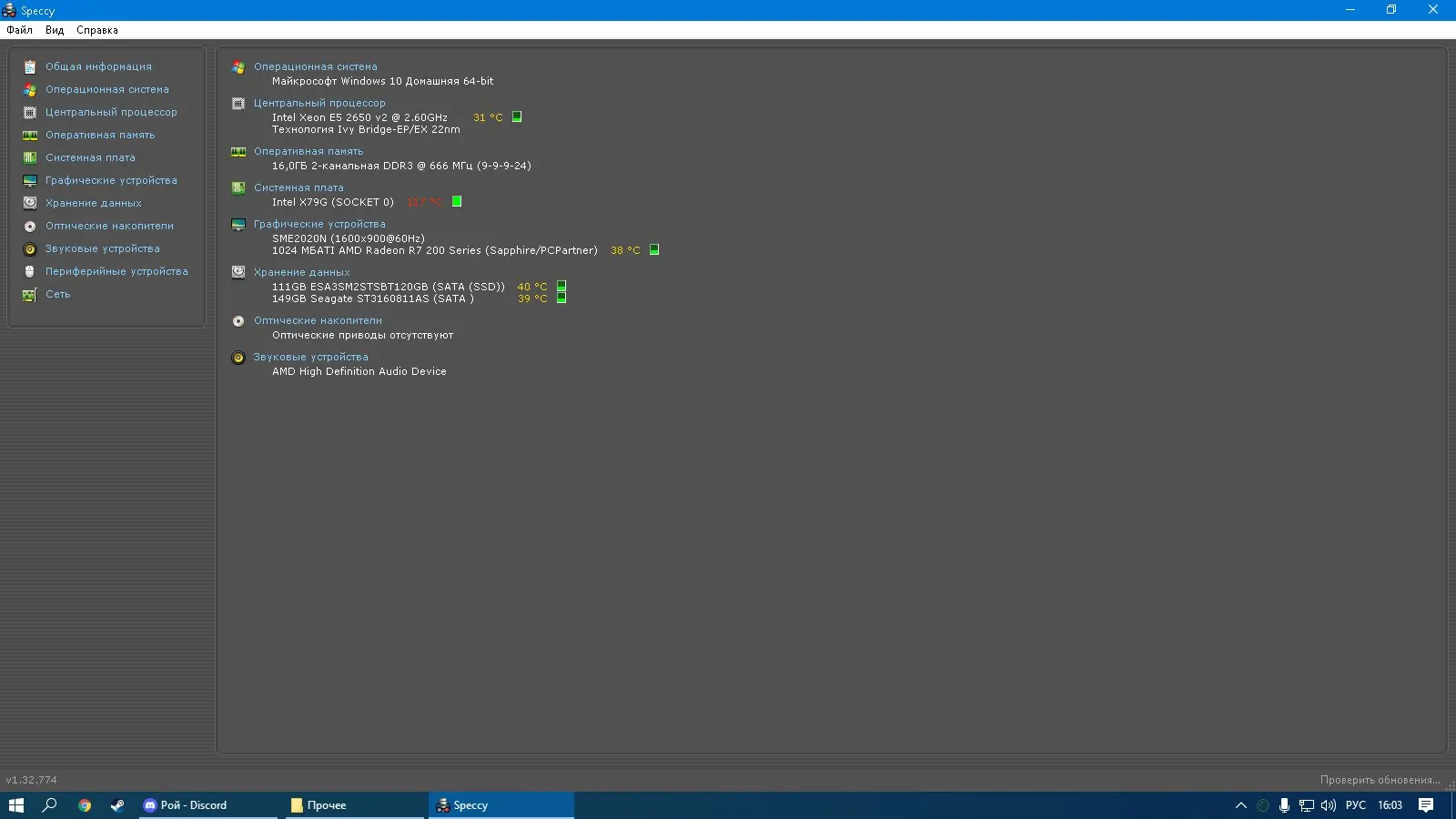Open Steam from the taskbar
1456x819 pixels.
pos(118,805)
